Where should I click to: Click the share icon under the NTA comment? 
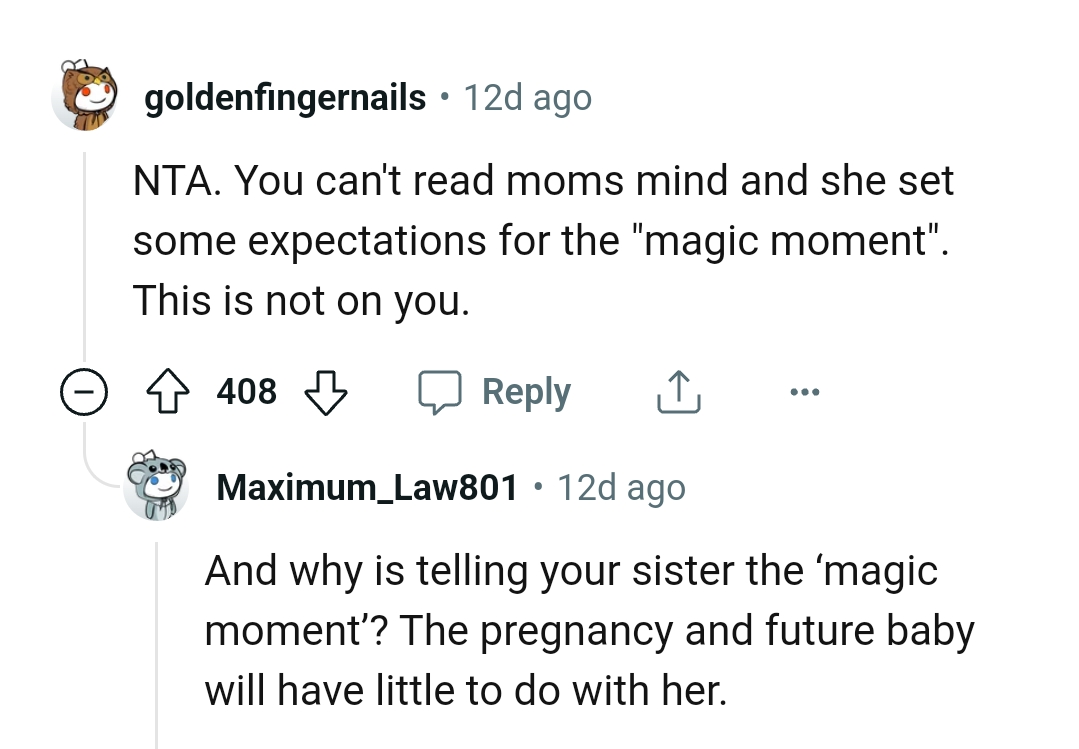pos(678,391)
